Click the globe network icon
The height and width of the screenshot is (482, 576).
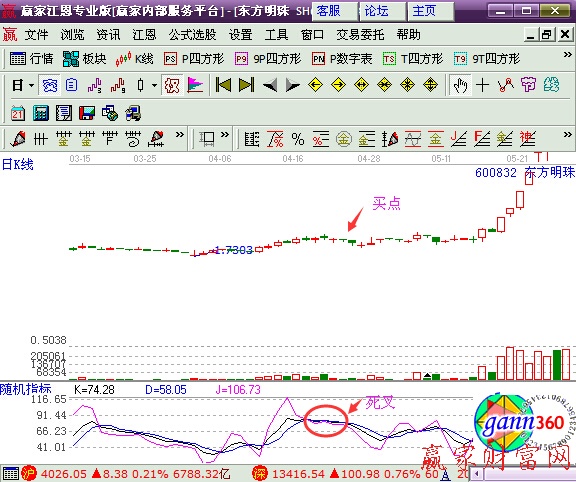pos(110,113)
